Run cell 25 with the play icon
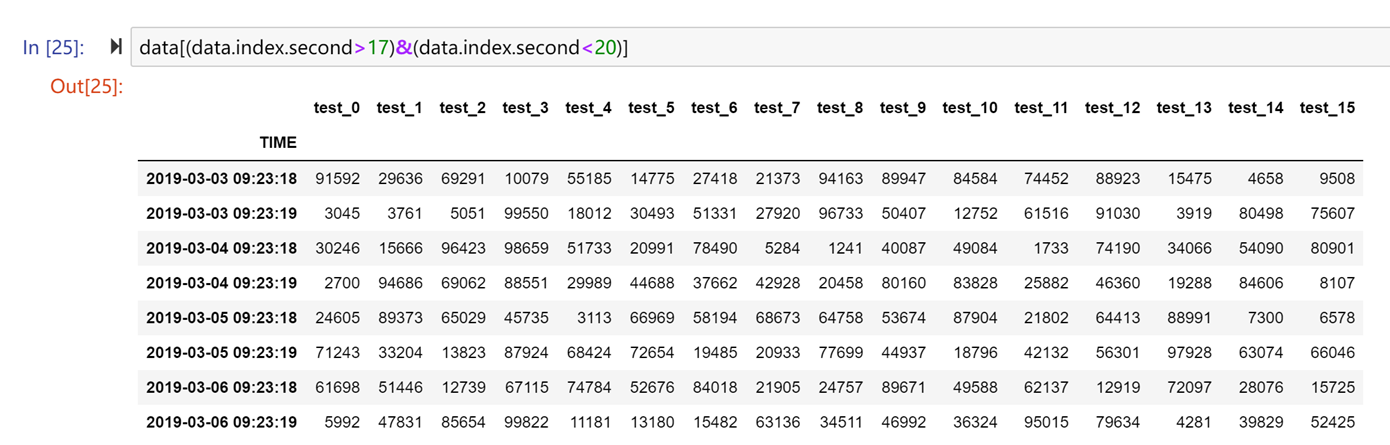1390x445 pixels. (x=116, y=47)
